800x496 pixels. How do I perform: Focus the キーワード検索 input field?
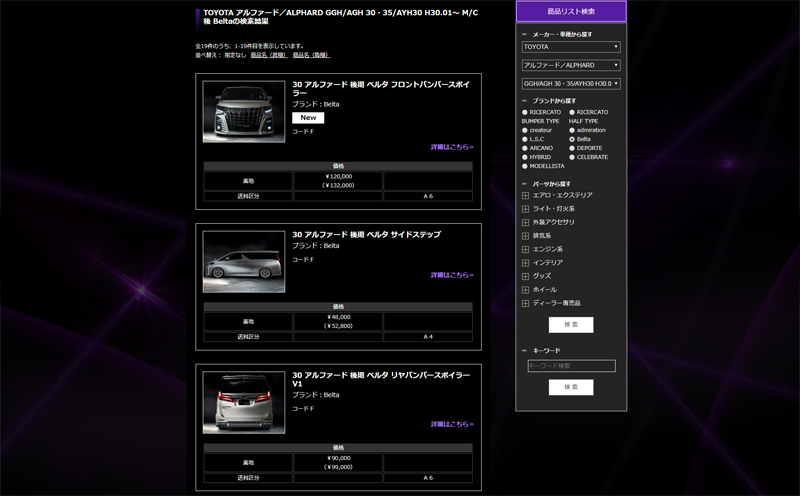pos(571,366)
